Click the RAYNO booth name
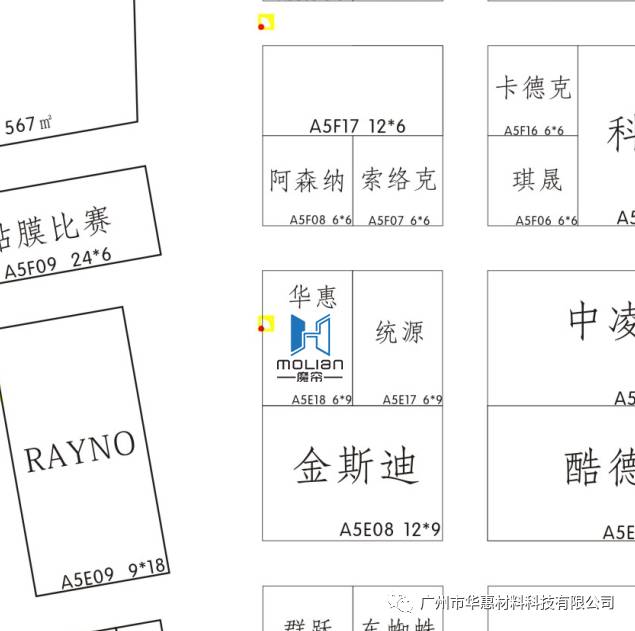This screenshot has height=631, width=635. (80, 452)
